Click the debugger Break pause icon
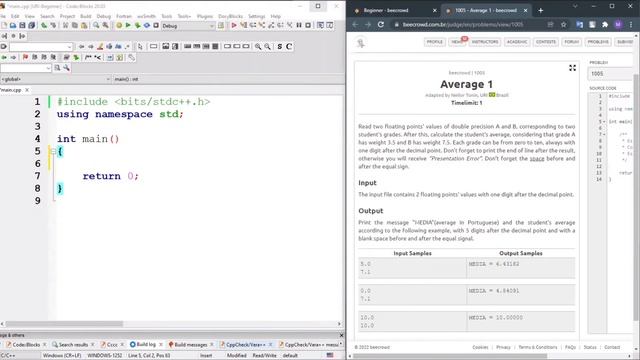This screenshot has height=360, width=640. 299,25
